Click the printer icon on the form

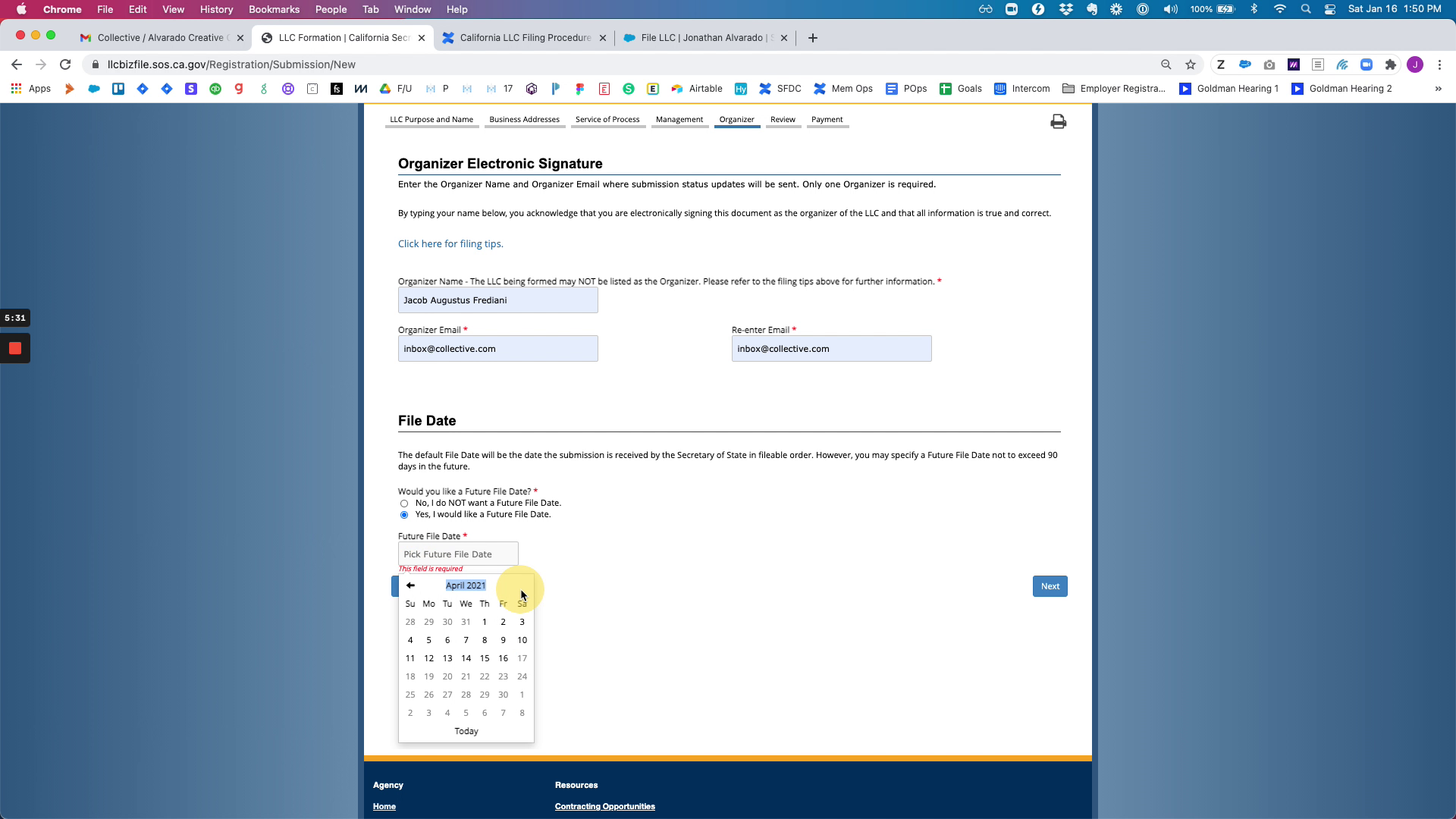click(x=1058, y=121)
